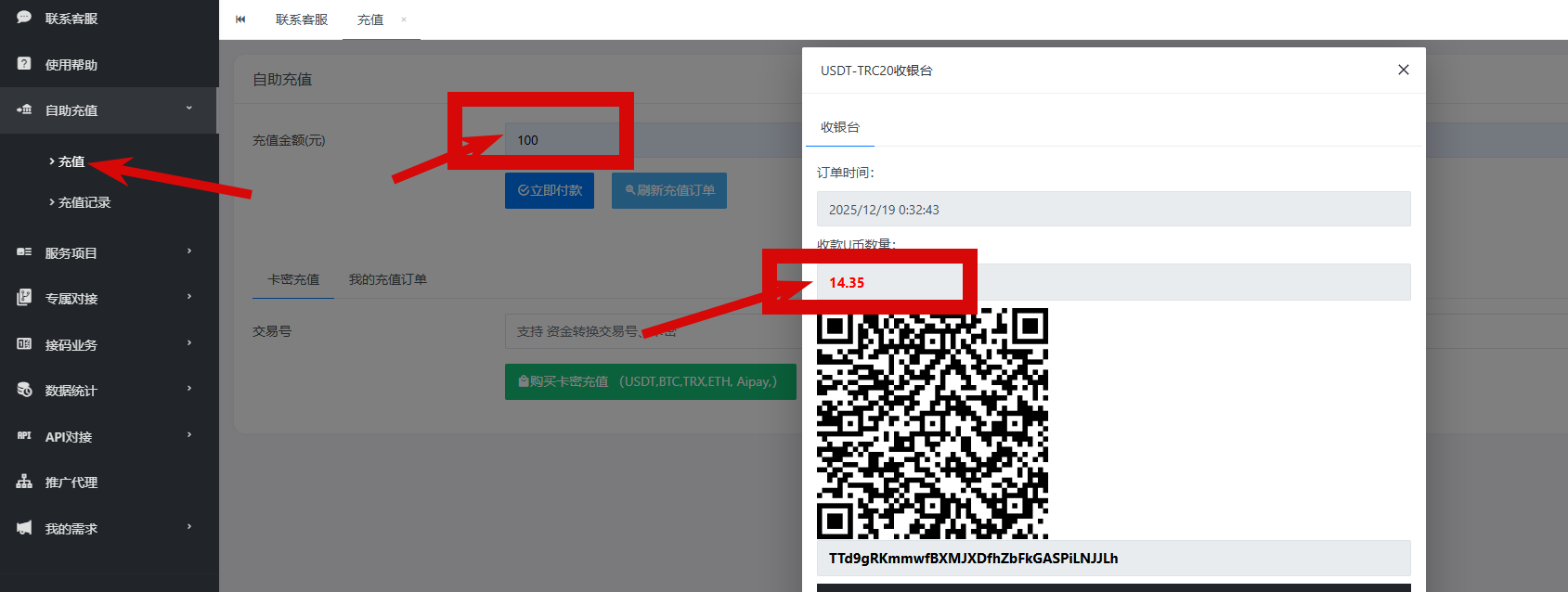Click the 专属对接 sidebar icon
1568x592 pixels.
click(24, 298)
